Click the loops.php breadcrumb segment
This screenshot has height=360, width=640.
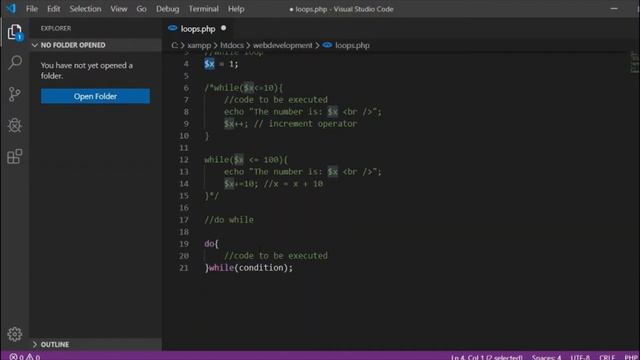pos(352,45)
